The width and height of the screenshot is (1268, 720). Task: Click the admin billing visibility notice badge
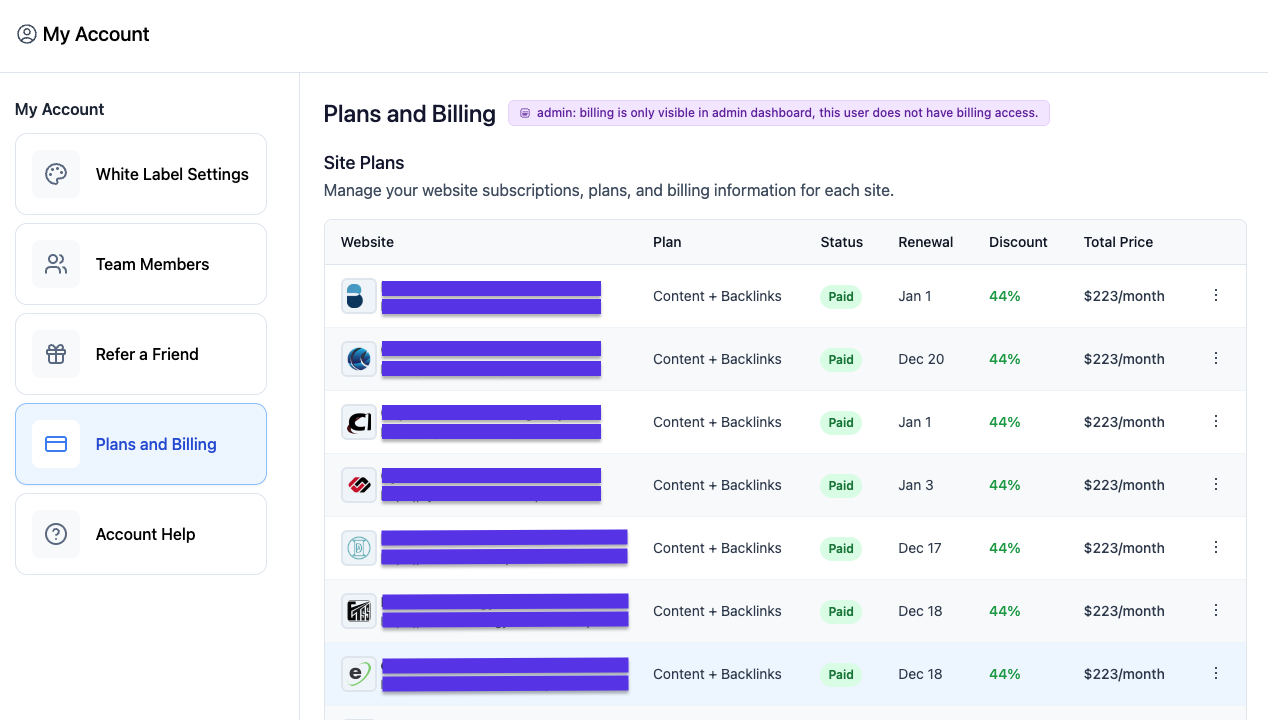(778, 113)
